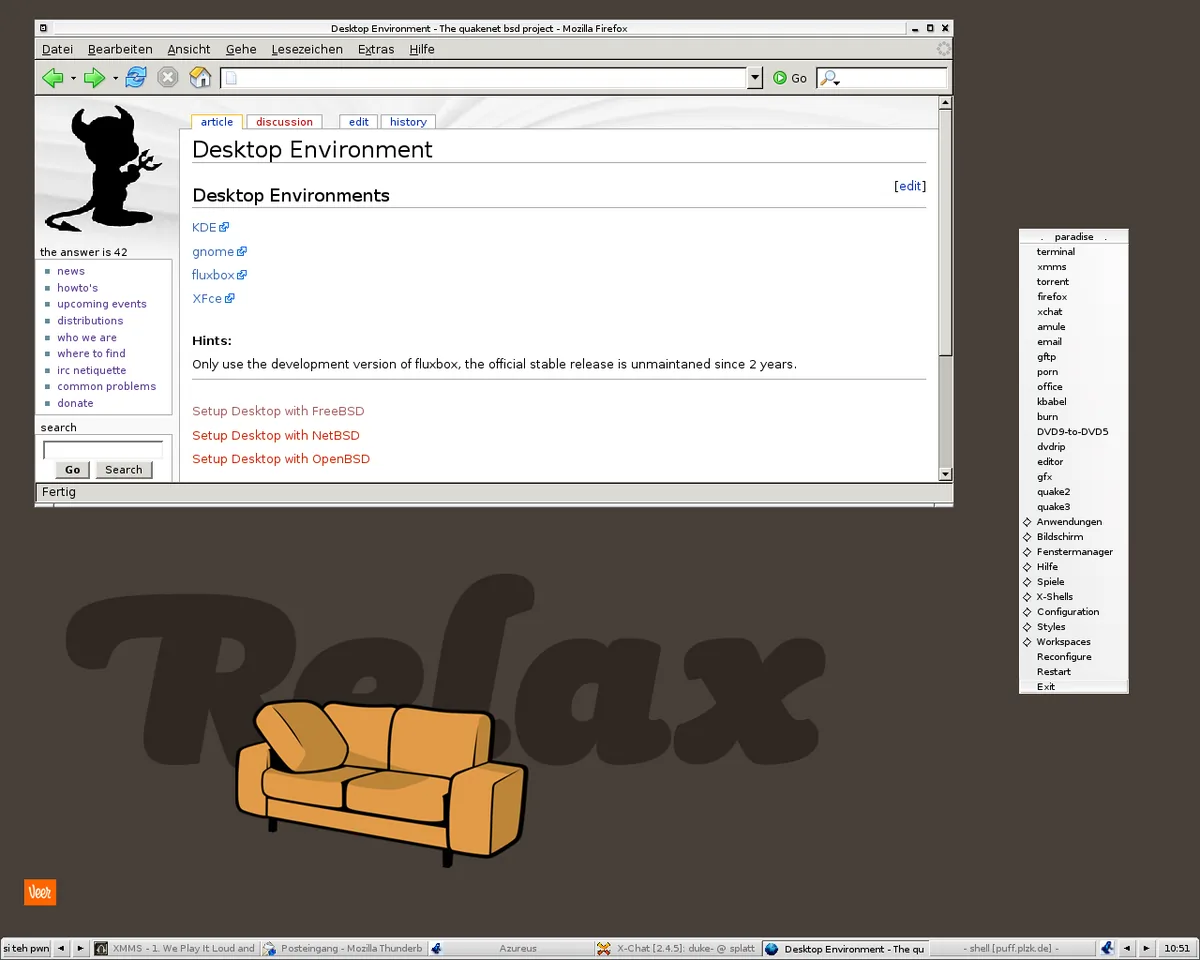Open the donate sidebar link
The image size is (1200, 960).
75,403
